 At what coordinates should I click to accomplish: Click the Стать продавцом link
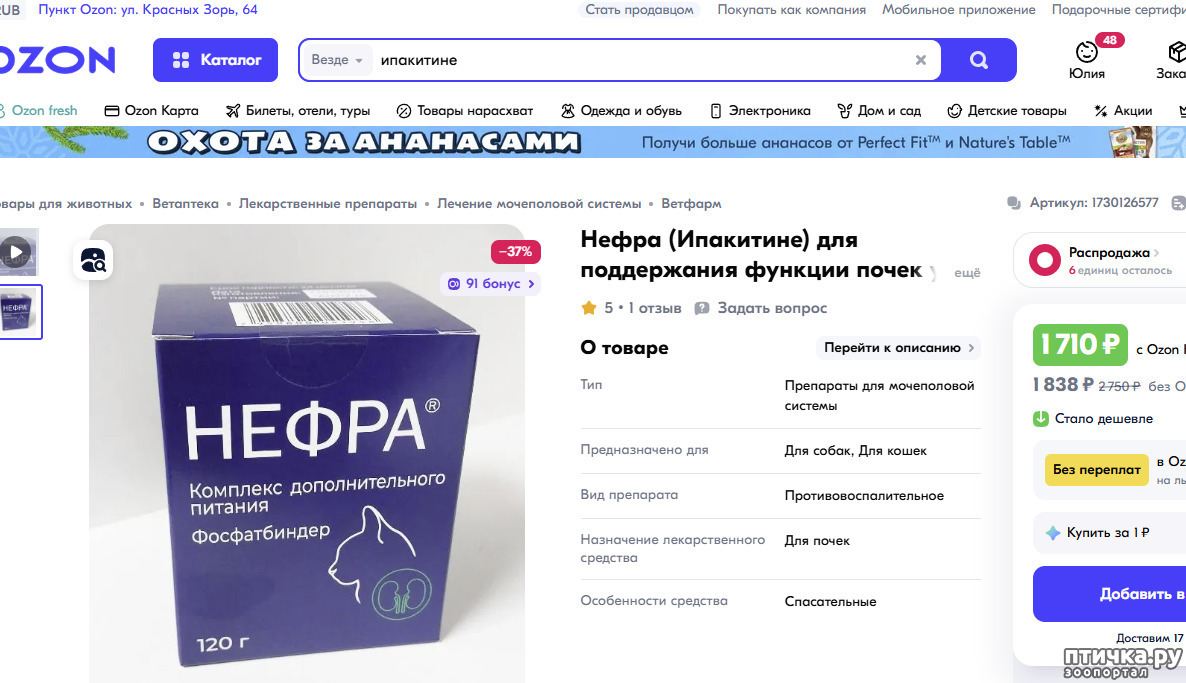pos(639,10)
